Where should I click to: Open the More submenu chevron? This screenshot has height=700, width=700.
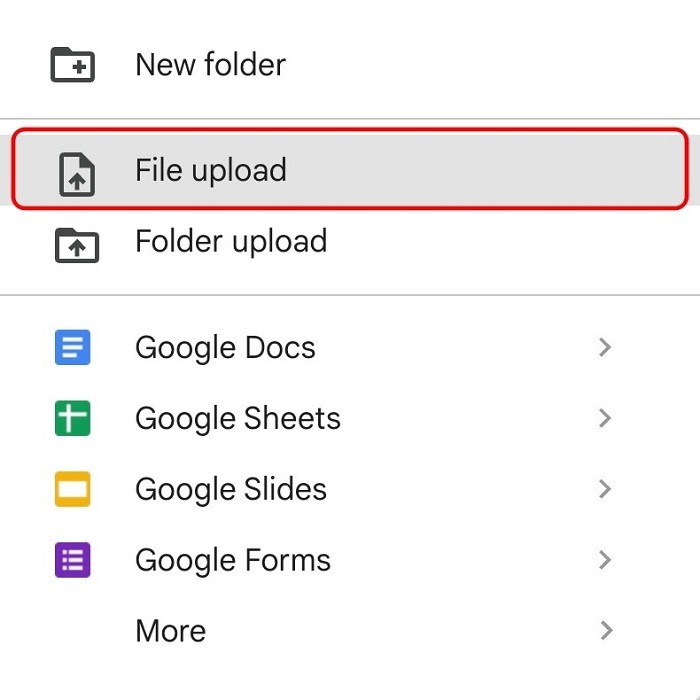click(x=604, y=631)
